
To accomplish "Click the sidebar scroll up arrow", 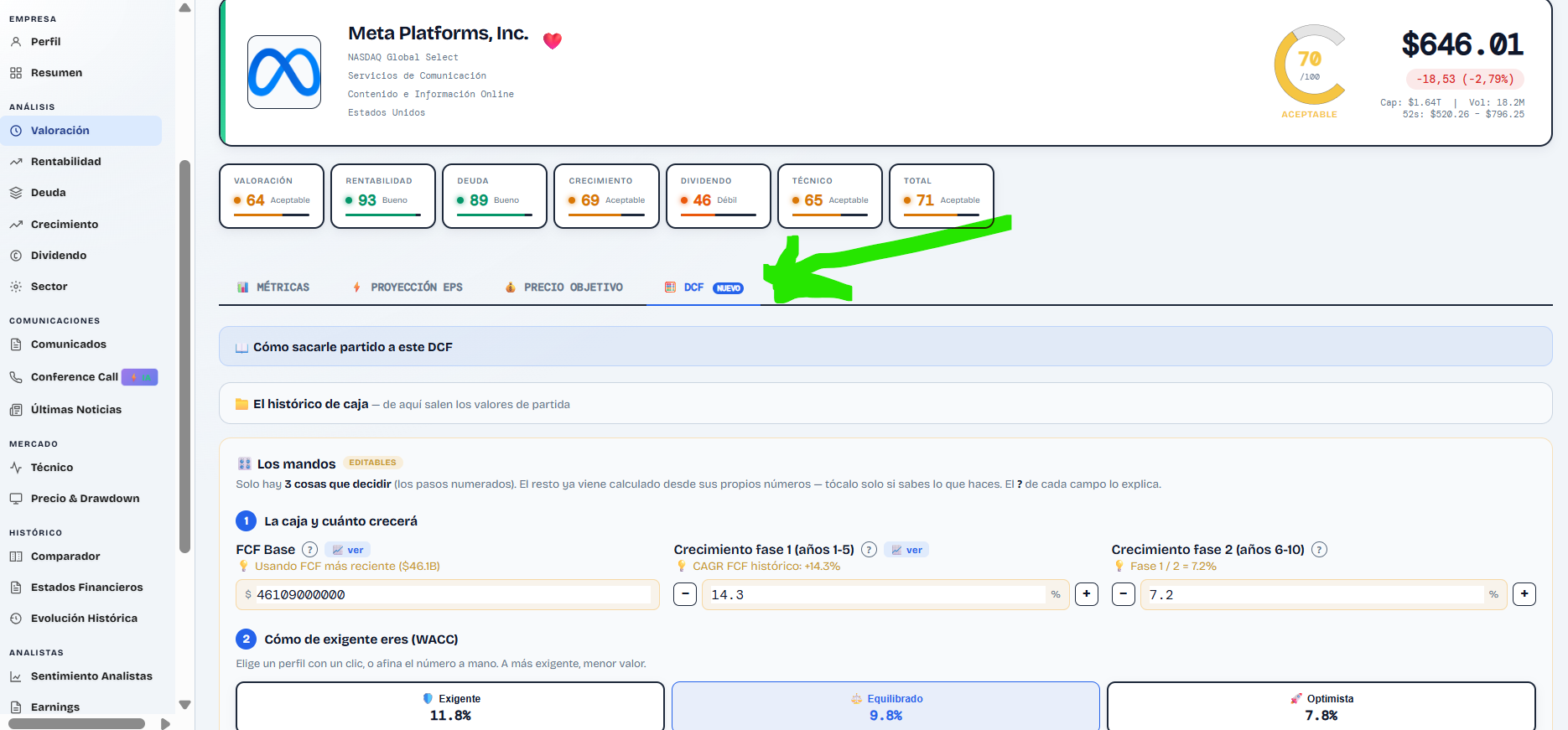I will [185, 8].
